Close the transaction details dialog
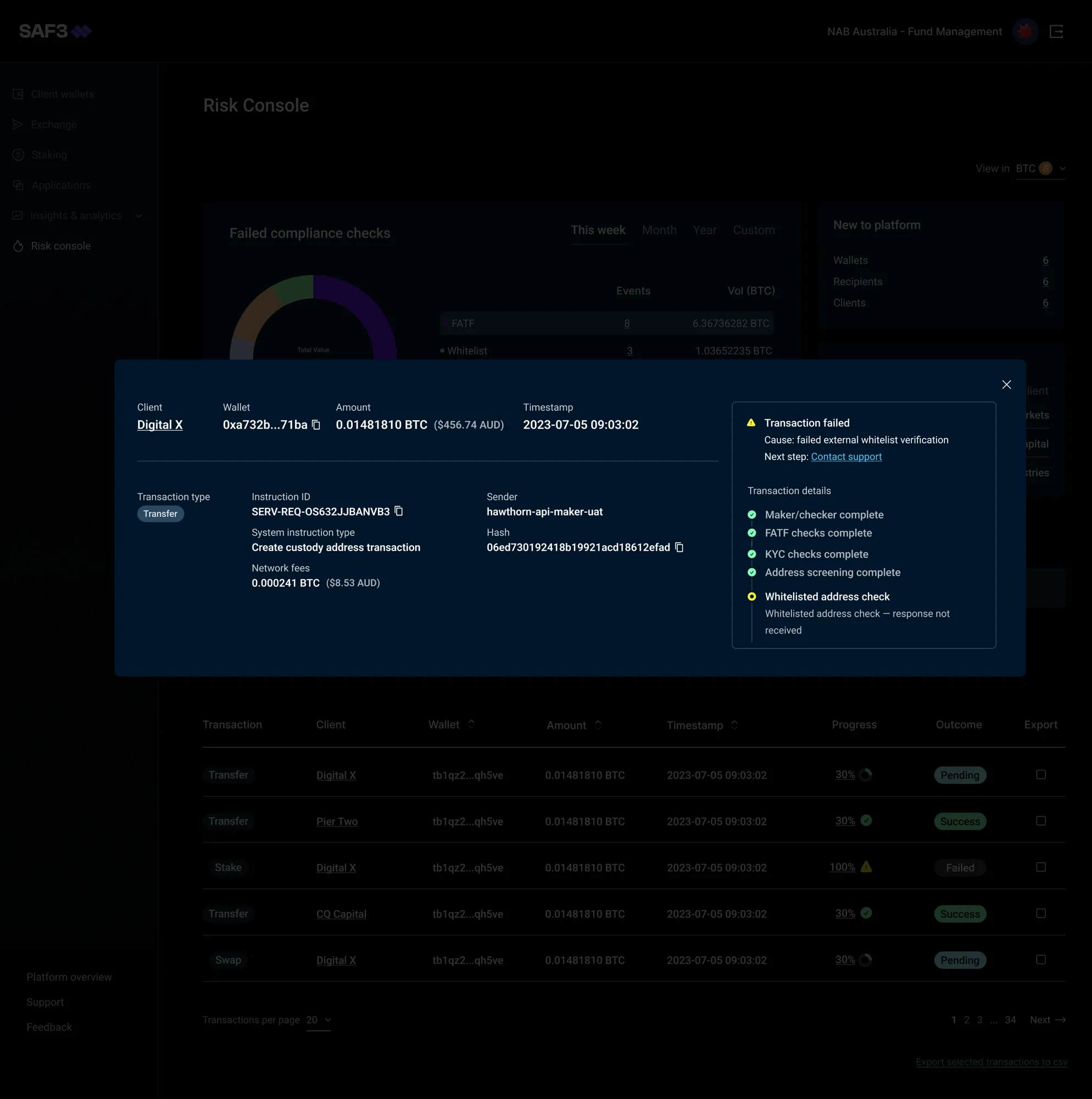 1006,385
